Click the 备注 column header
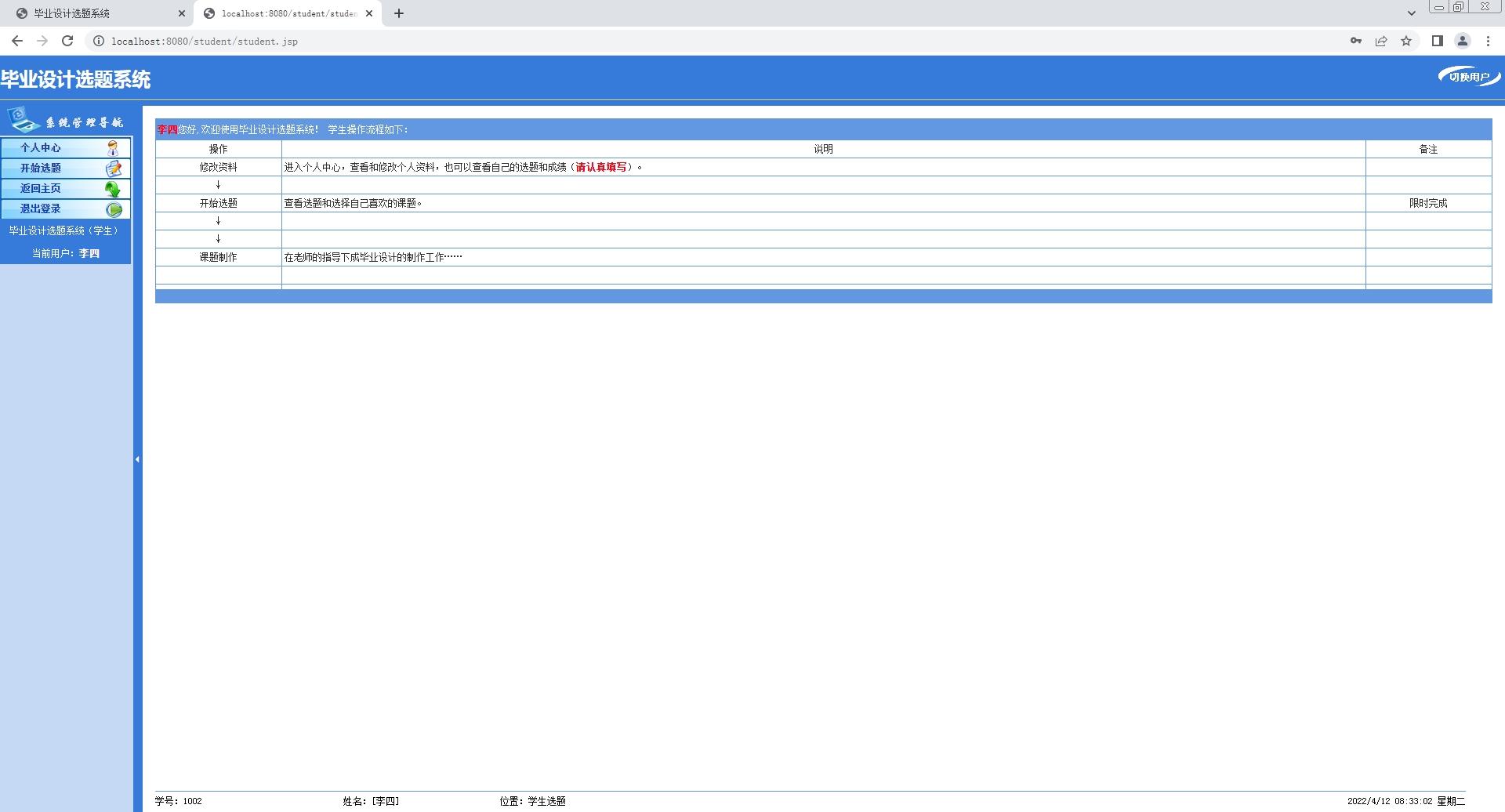 1428,149
